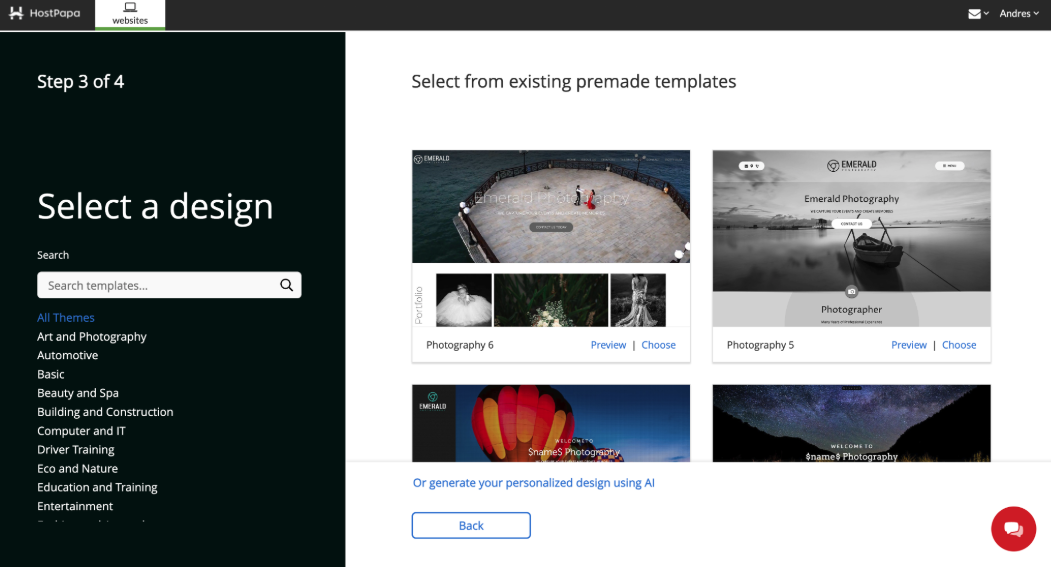Image resolution: width=1051 pixels, height=567 pixels.
Task: Click the Photography 5 template thumbnail
Action: (x=851, y=239)
